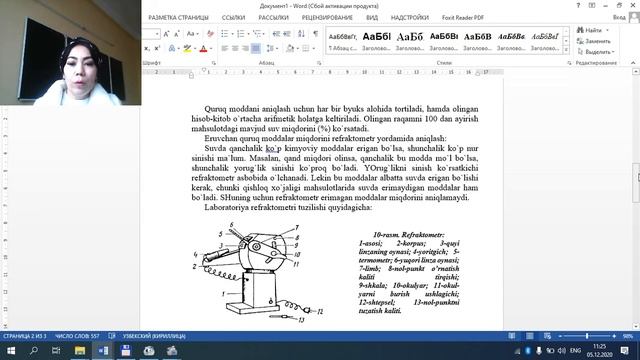Apply numbered list
This screenshot has height=360, width=640.
pyautogui.click(x=240, y=34)
